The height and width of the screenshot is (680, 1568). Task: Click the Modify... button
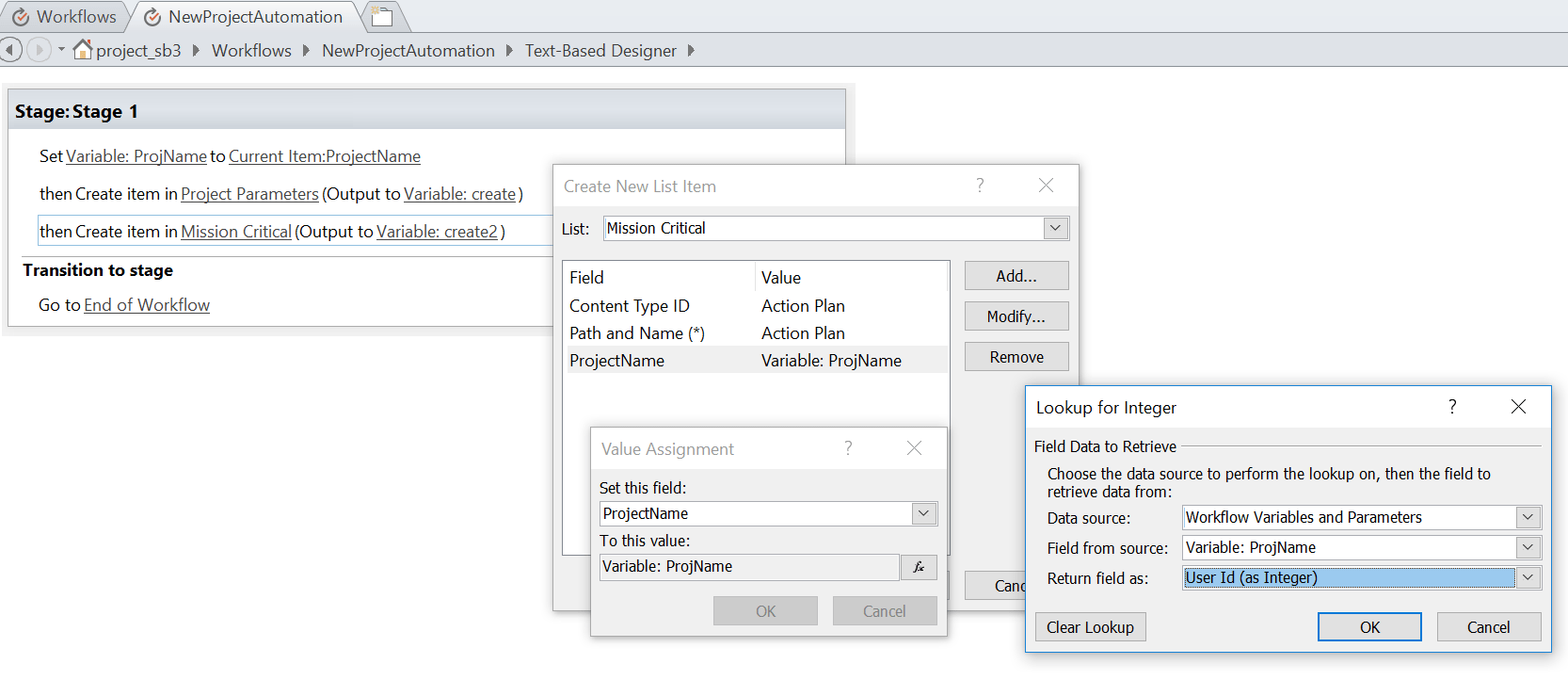tap(1016, 316)
